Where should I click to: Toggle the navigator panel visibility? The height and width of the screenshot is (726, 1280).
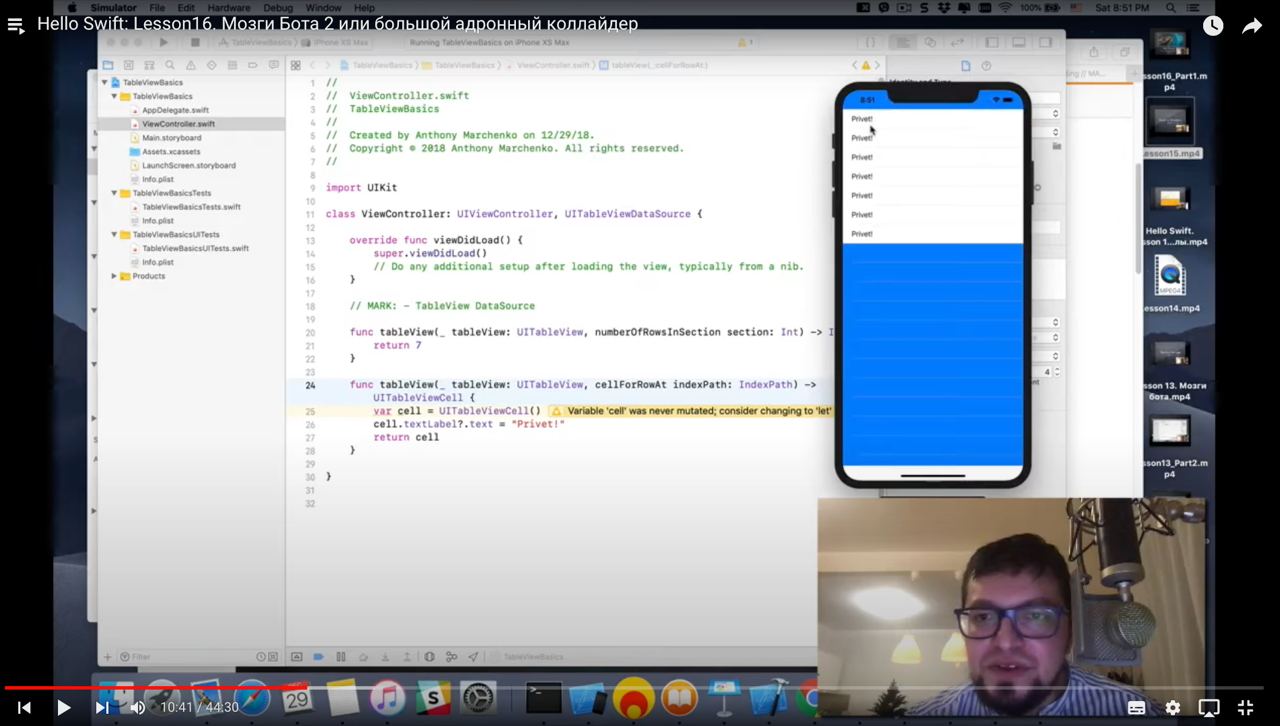(x=992, y=43)
